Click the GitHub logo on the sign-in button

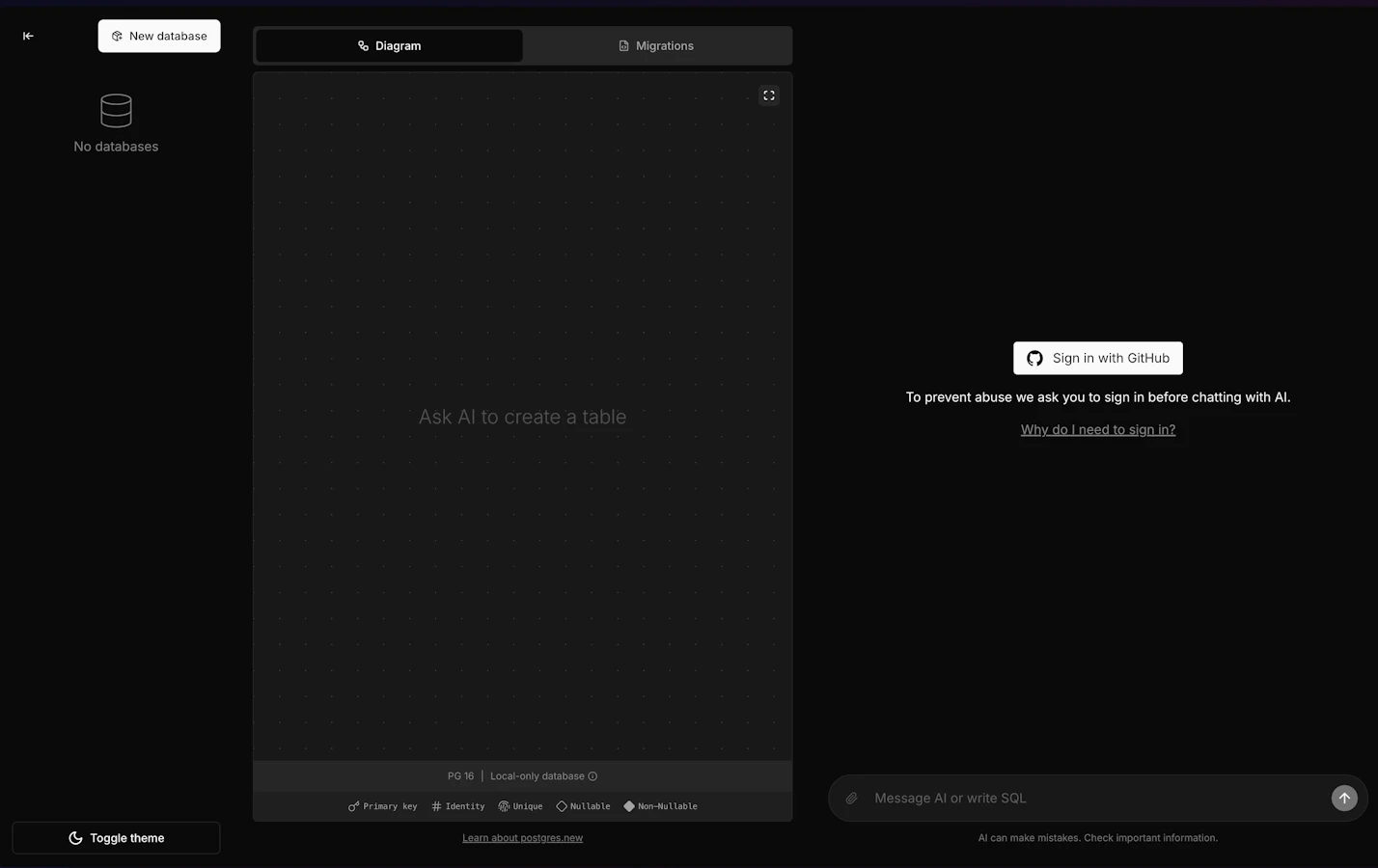[x=1033, y=358]
